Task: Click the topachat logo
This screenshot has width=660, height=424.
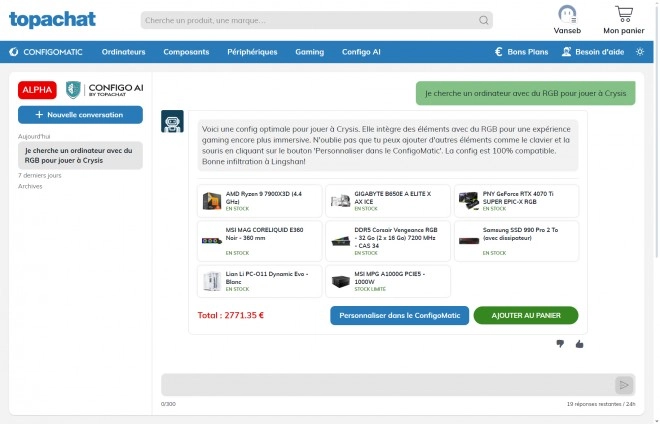Action: 52,20
